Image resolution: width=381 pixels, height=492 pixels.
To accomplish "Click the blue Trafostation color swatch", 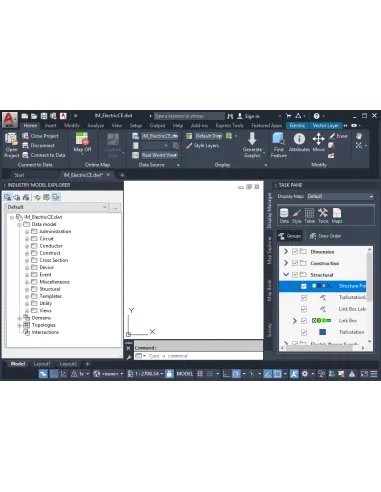I will [x=322, y=332].
